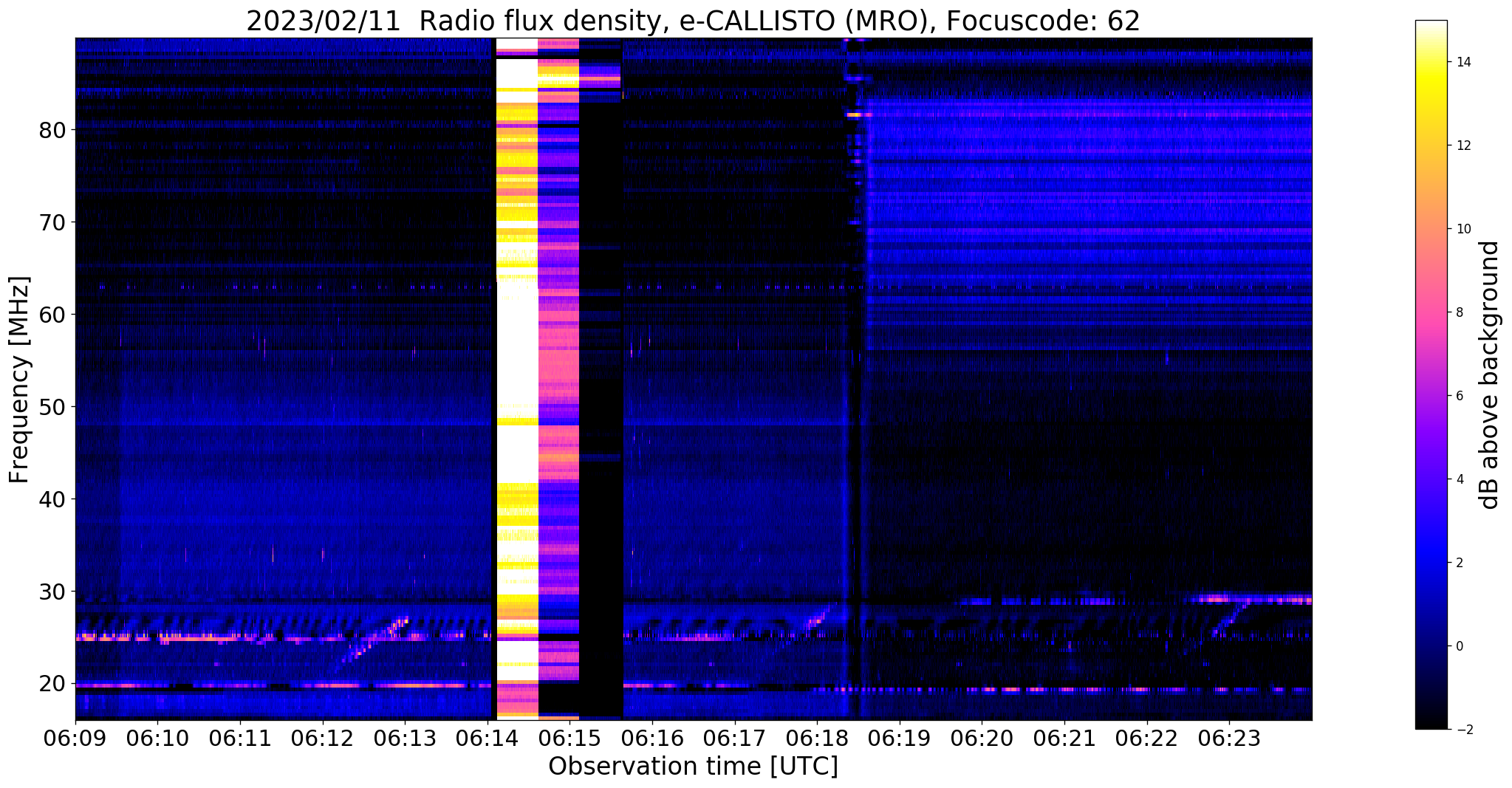Click the colorbar tick value 14
This screenshot has width=1512, height=788.
pyautogui.click(x=1463, y=62)
